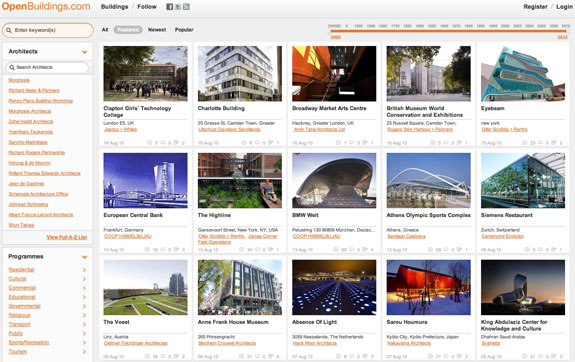Open the Siemens Restaurant title
This screenshot has height=362, width=575.
(507, 215)
